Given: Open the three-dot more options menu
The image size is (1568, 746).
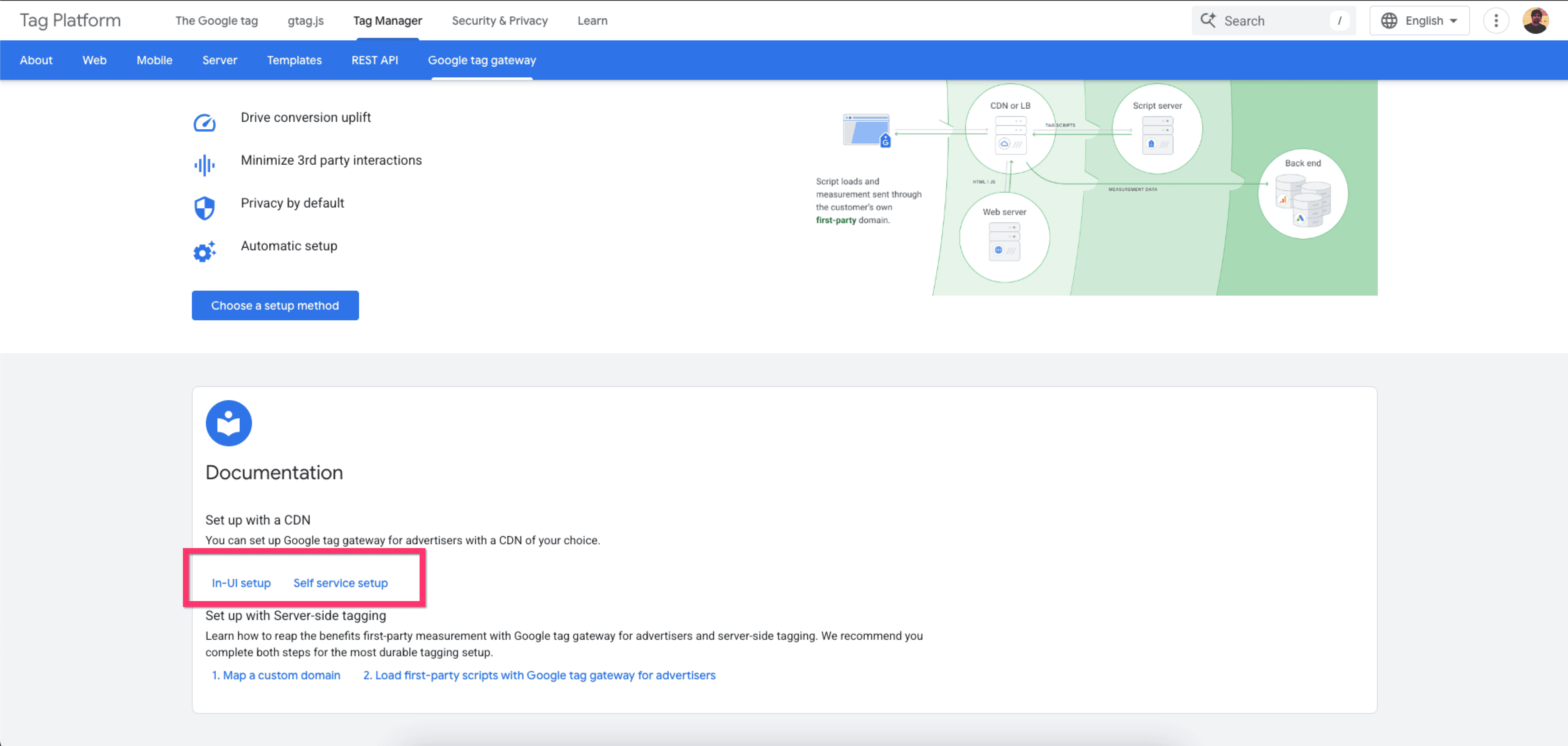Looking at the screenshot, I should coord(1496,21).
